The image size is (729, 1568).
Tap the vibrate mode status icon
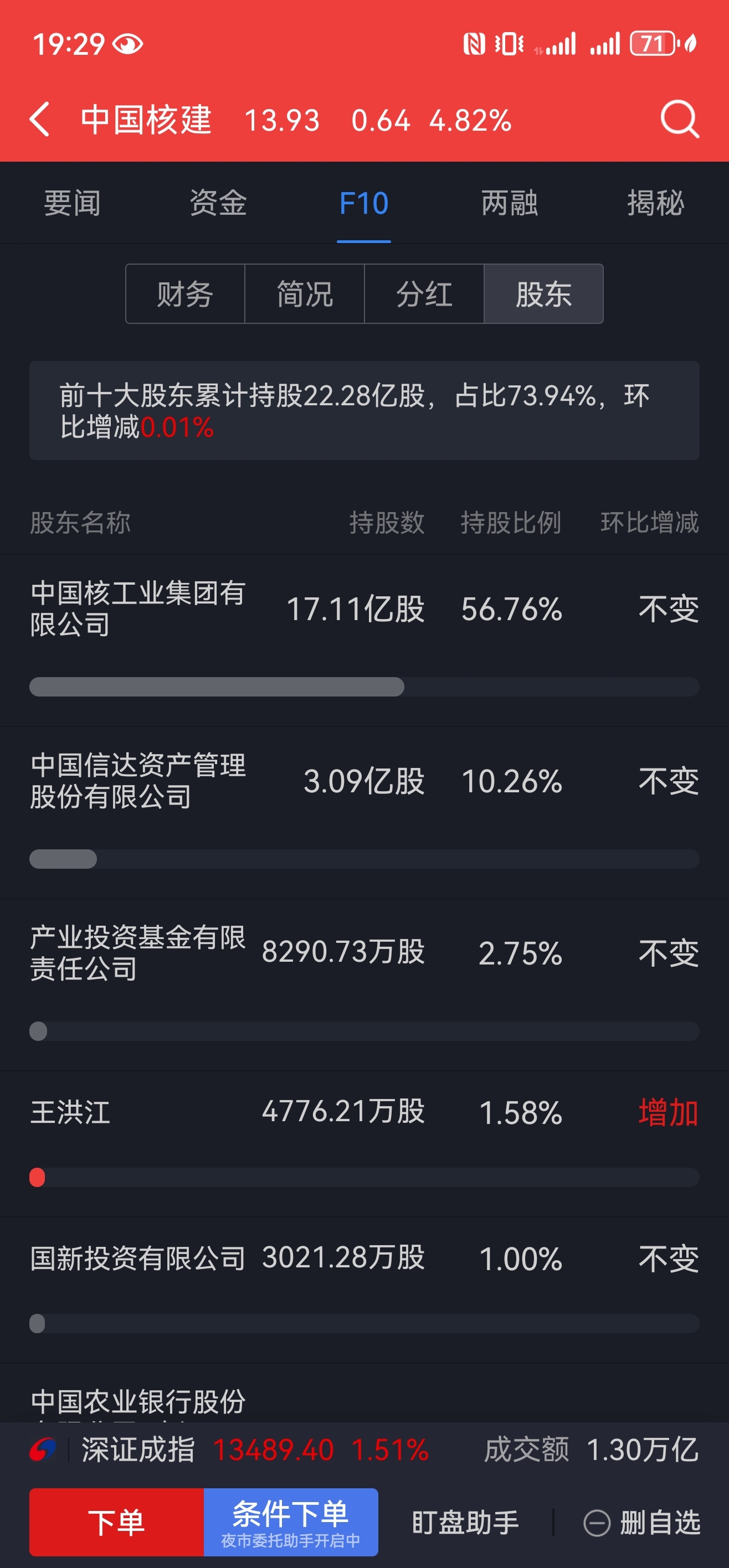(509, 44)
